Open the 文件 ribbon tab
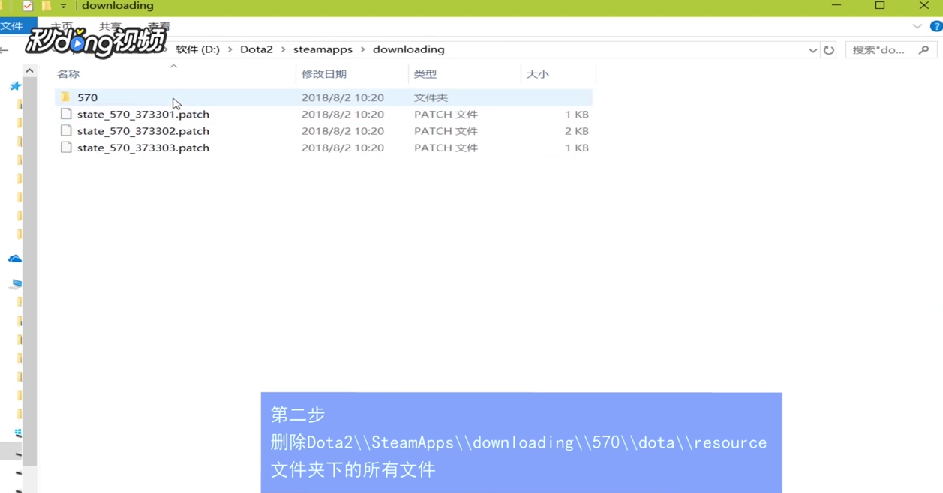The width and height of the screenshot is (943, 493). coord(14,26)
